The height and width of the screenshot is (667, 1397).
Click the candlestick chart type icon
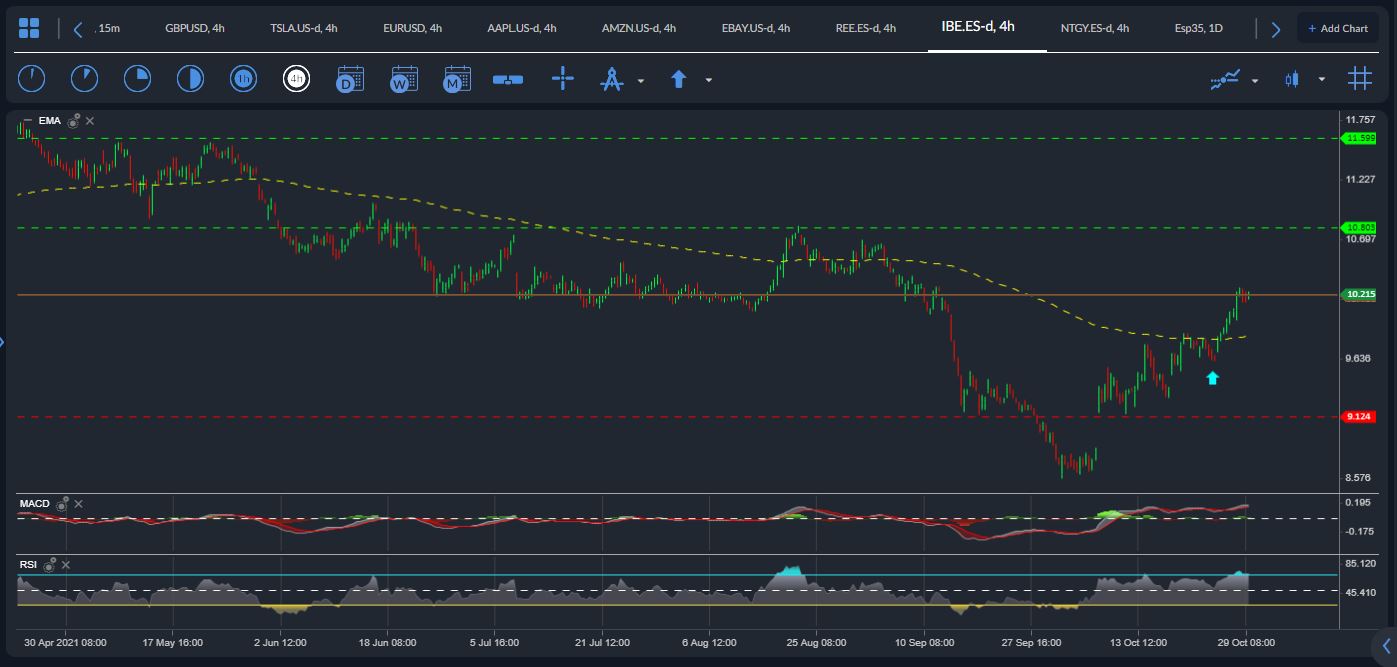1293,79
